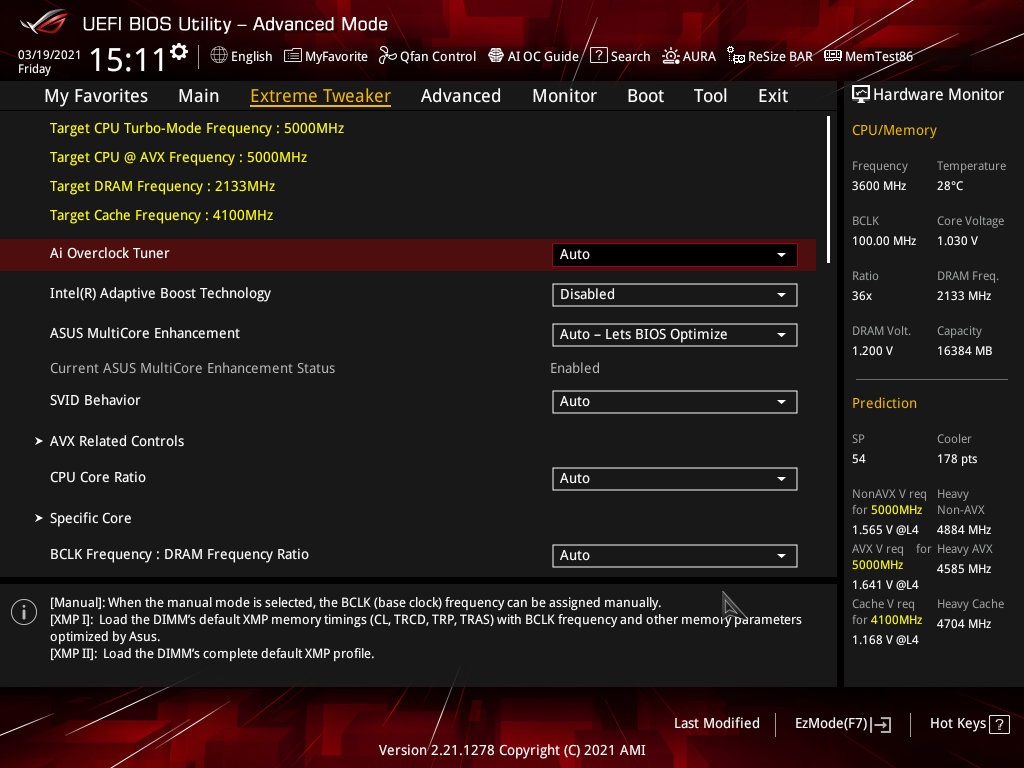Open SVID Behavior dropdown
This screenshot has width=1024, height=768.
(x=675, y=402)
